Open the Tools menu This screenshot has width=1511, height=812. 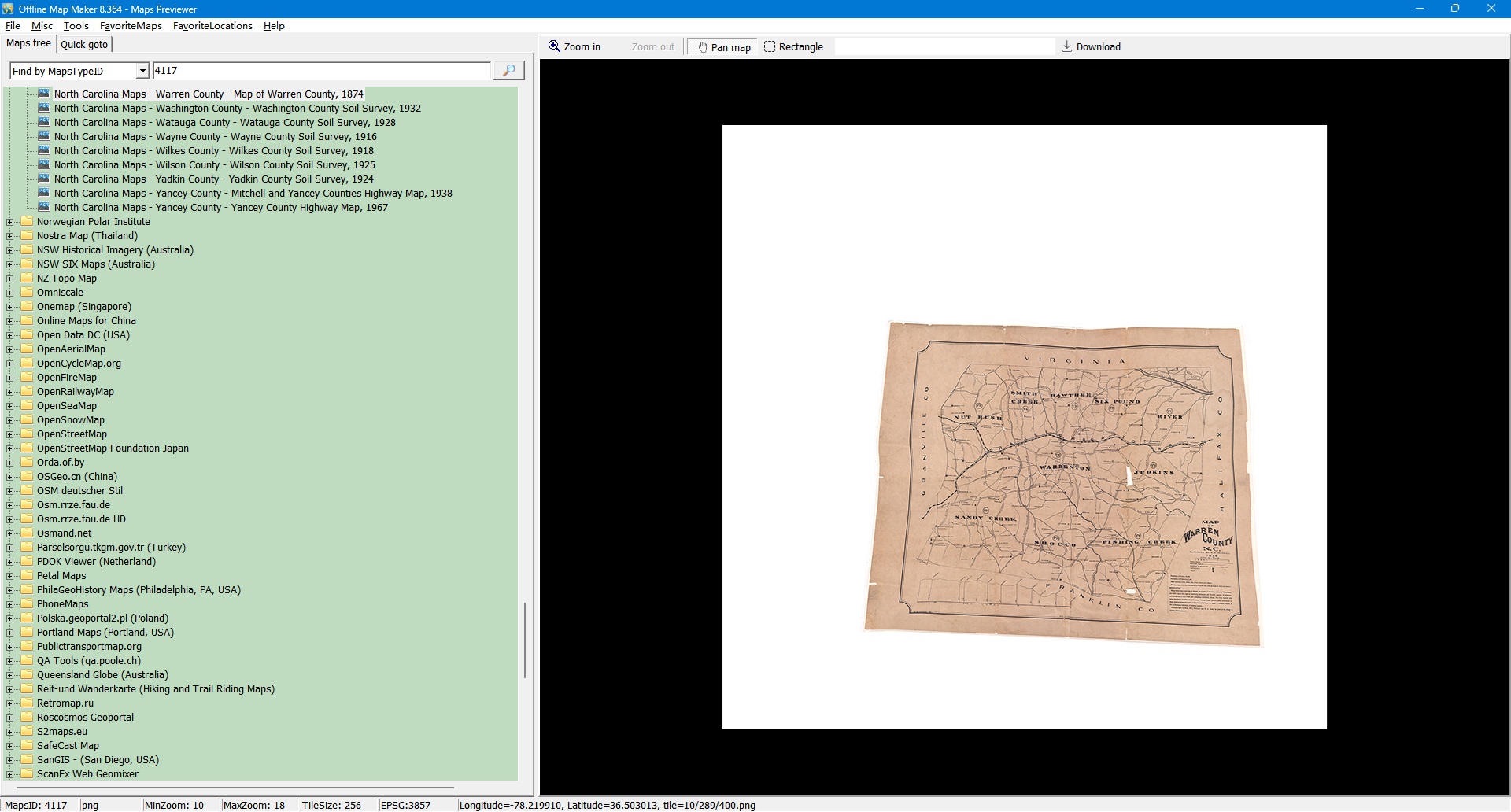76,26
